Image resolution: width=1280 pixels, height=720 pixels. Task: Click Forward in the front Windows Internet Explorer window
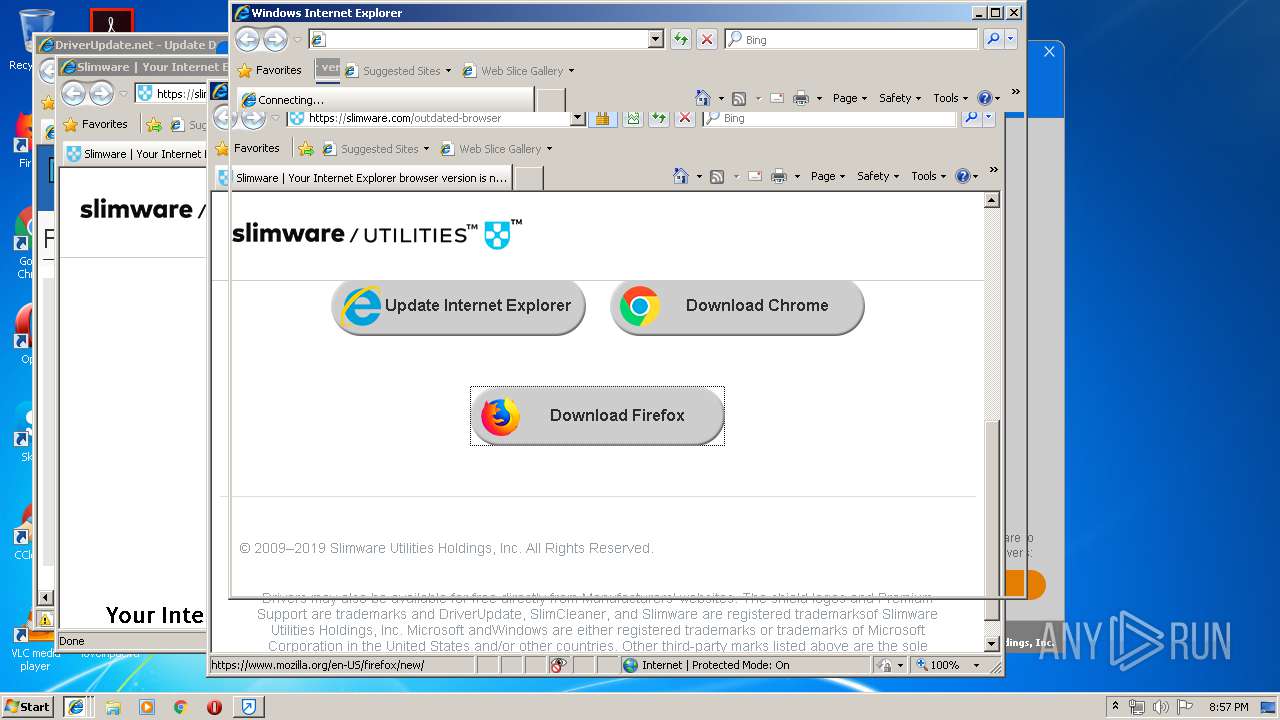pos(275,39)
